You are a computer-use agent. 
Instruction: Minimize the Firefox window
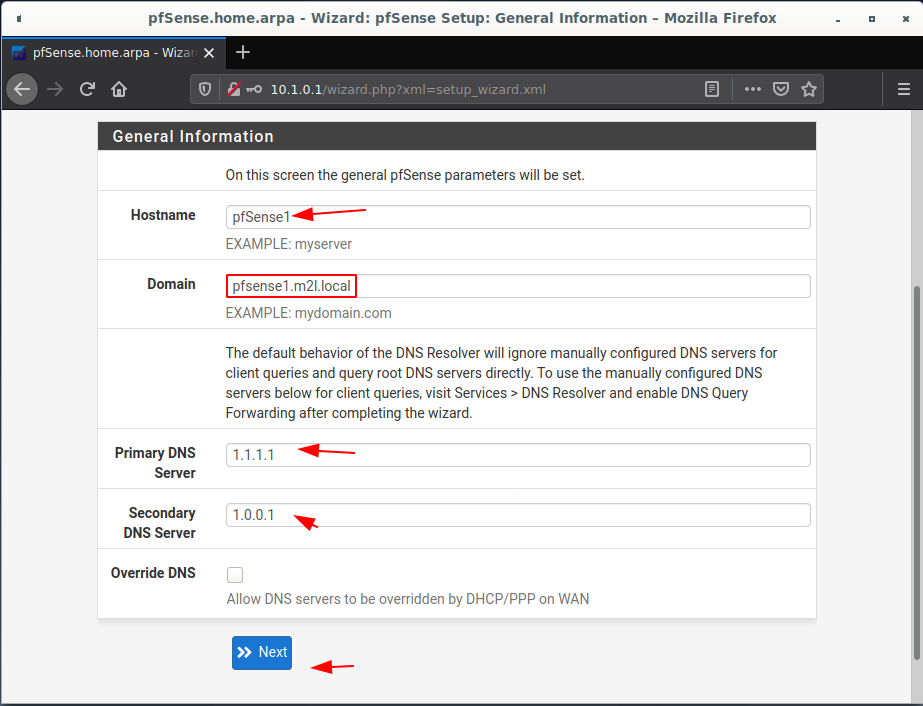[838, 19]
